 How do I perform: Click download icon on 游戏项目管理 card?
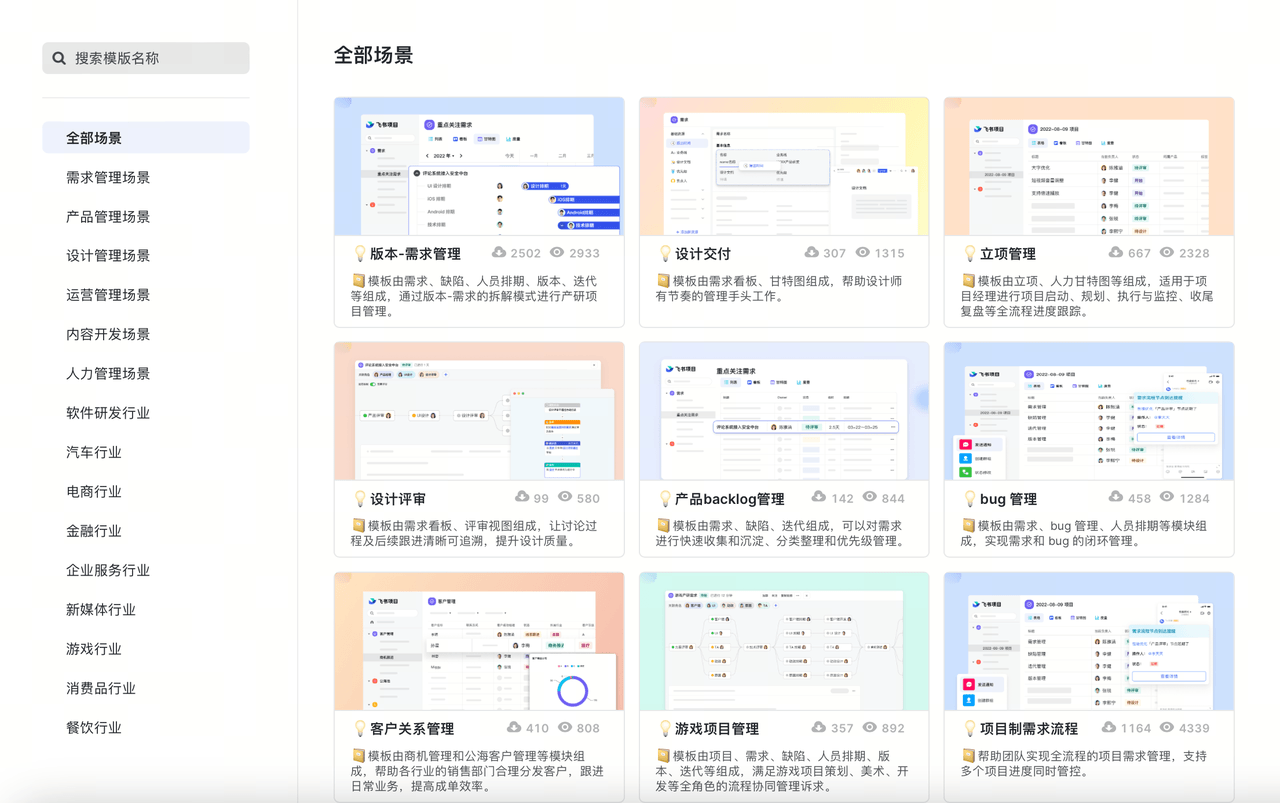(x=819, y=727)
